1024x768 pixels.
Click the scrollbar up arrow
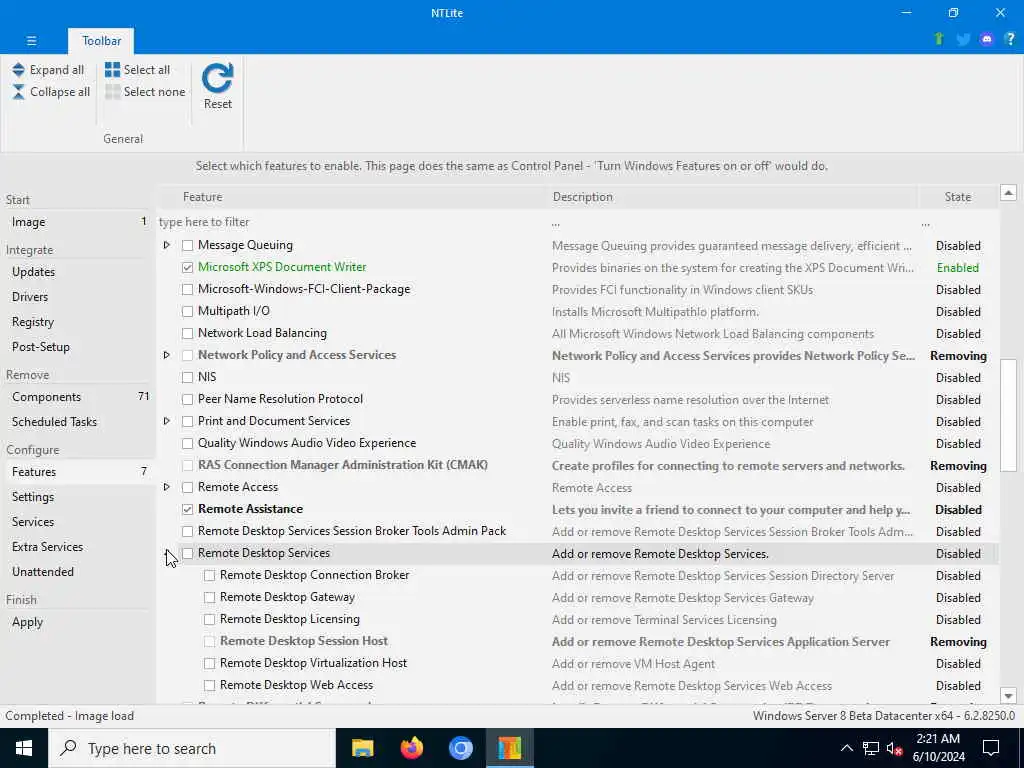1008,193
